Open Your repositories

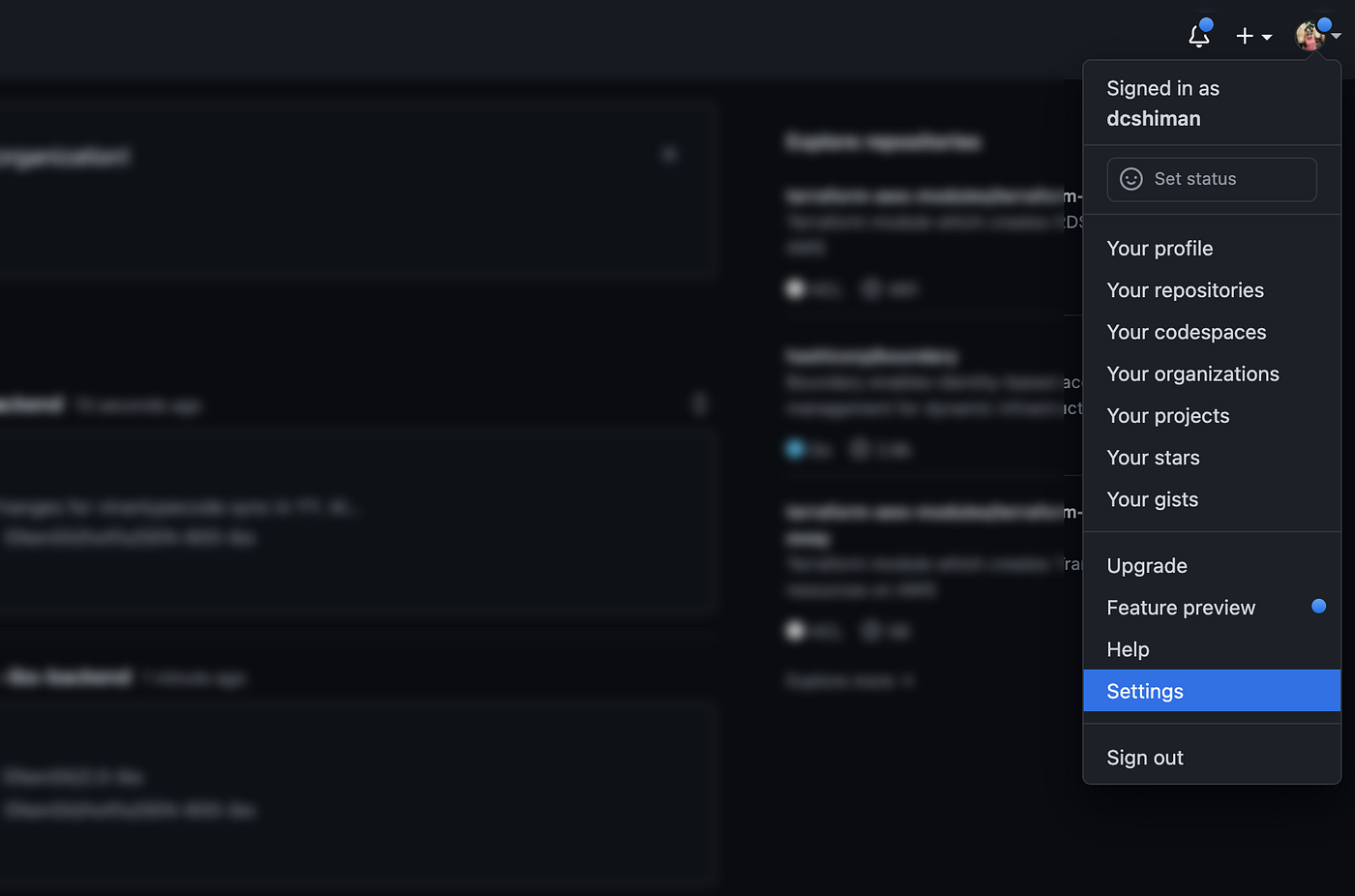click(x=1185, y=290)
